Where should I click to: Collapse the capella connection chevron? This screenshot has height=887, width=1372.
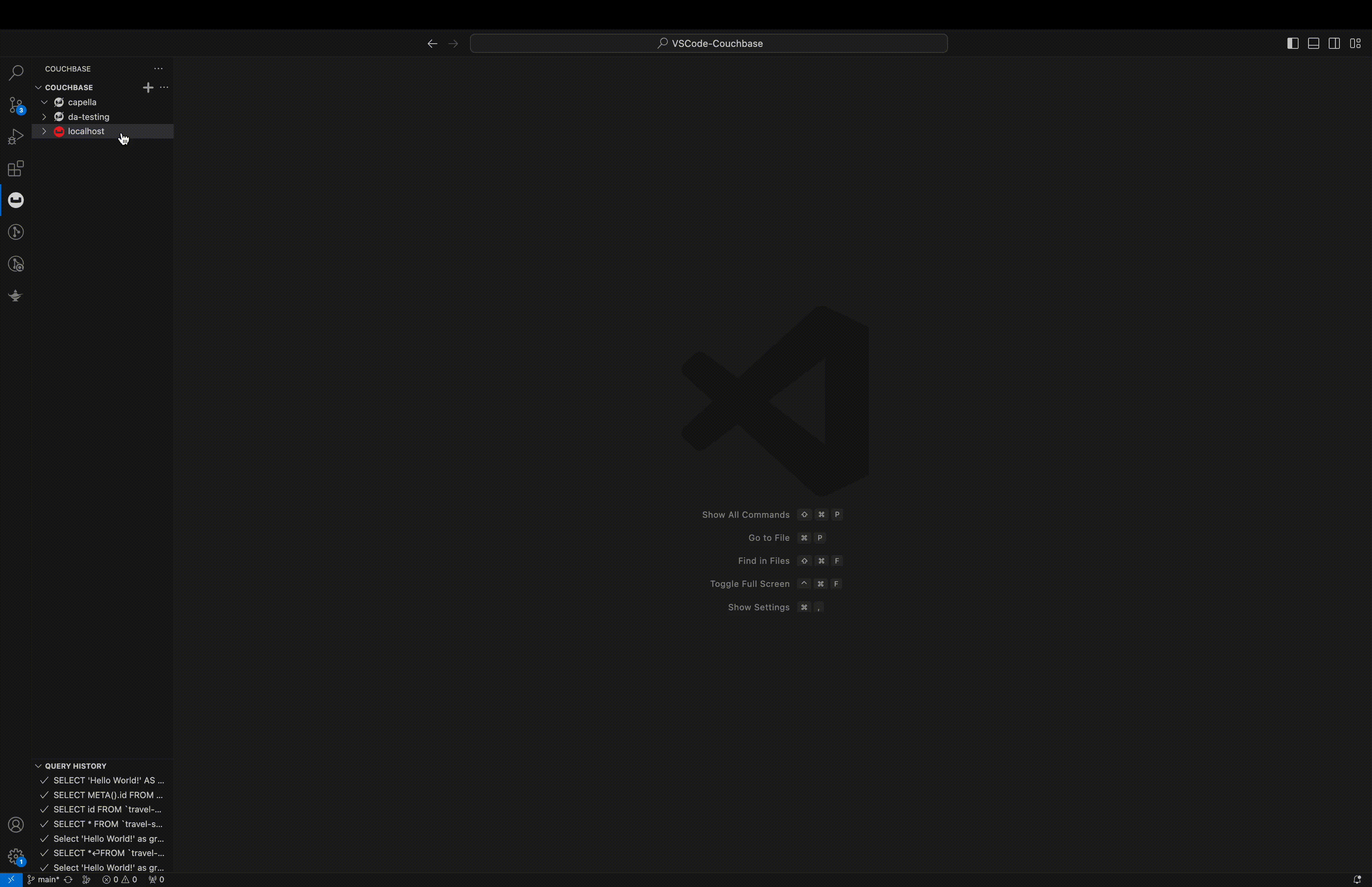click(44, 102)
